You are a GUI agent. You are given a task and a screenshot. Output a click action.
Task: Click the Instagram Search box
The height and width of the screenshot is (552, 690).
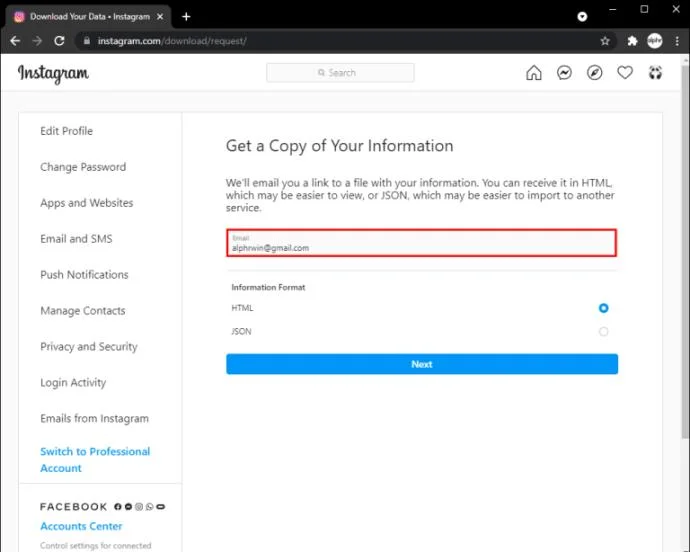pos(340,73)
